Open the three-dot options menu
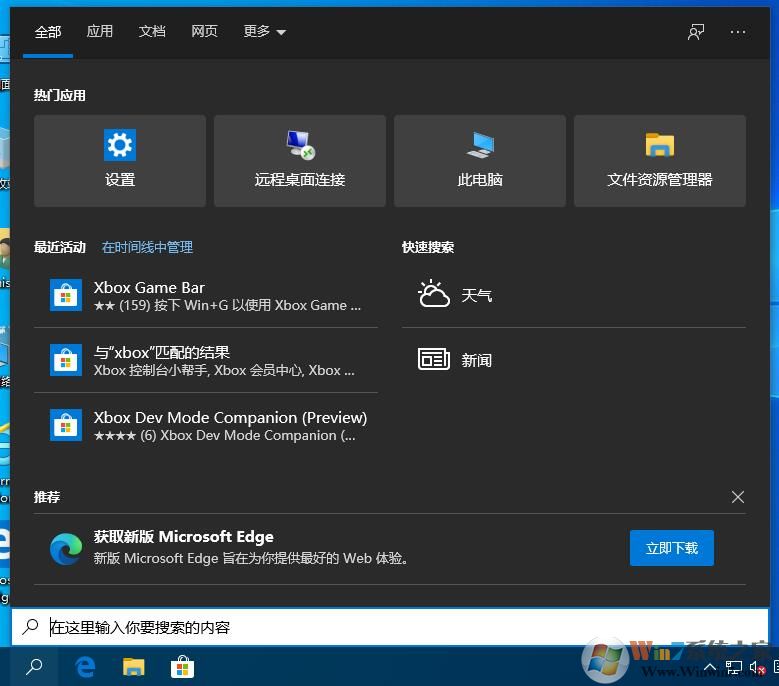Screen dimensions: 779x686 pos(738,32)
